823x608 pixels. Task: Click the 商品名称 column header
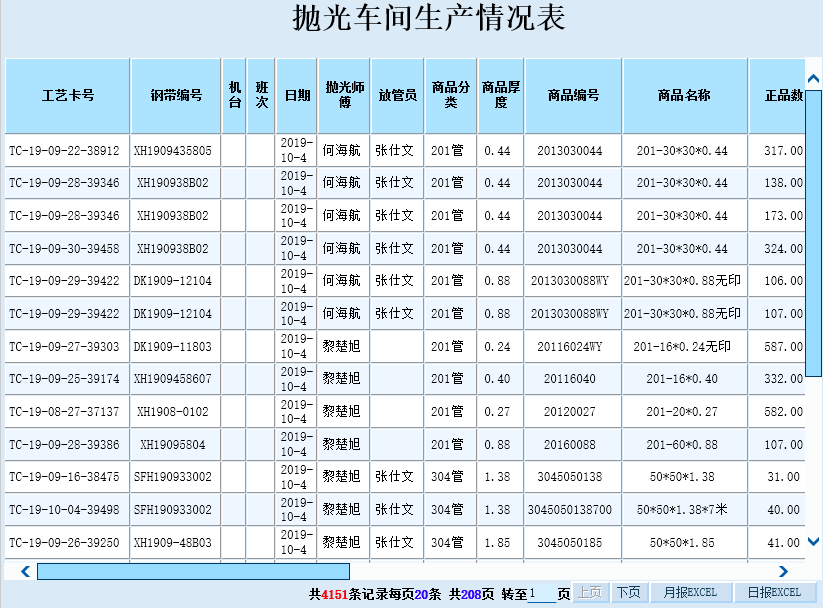684,96
